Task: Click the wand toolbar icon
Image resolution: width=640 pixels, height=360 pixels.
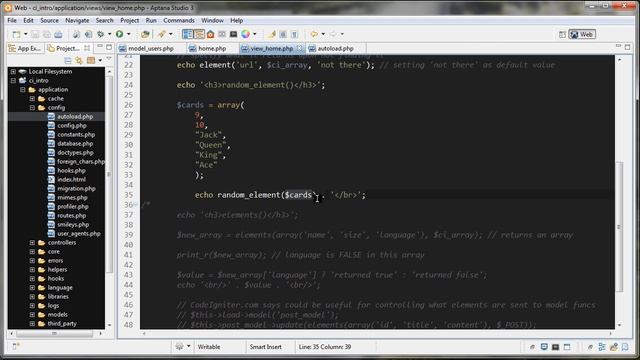Action: coord(162,34)
